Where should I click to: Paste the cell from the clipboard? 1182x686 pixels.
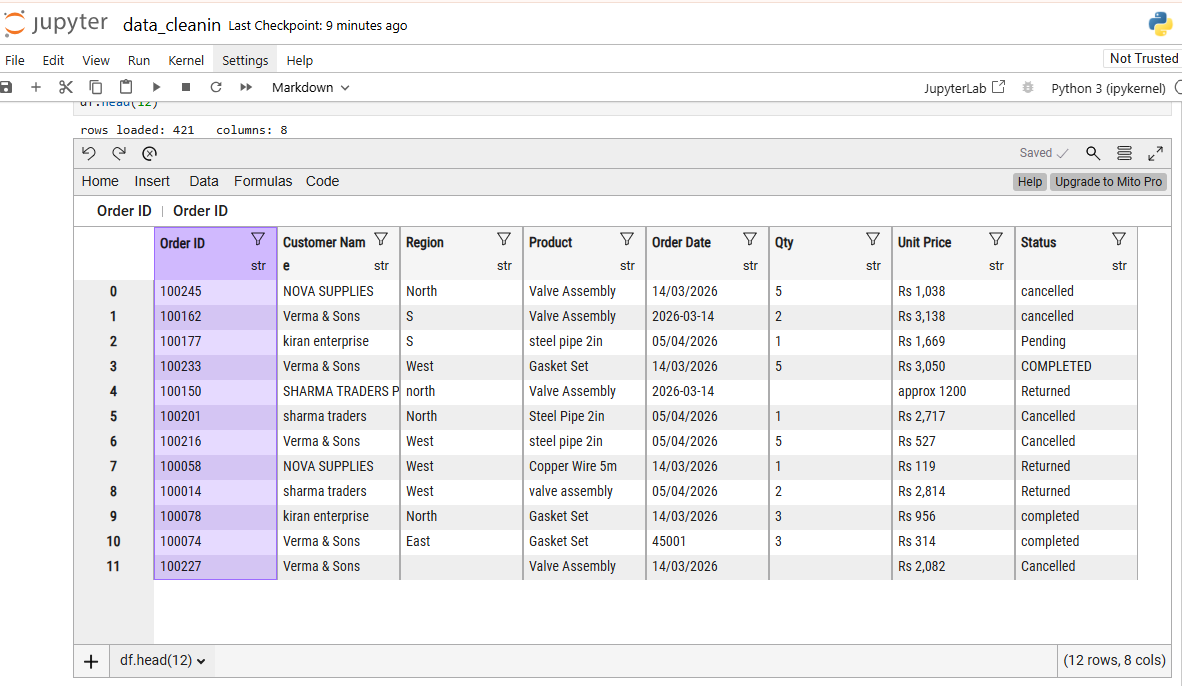[126, 87]
